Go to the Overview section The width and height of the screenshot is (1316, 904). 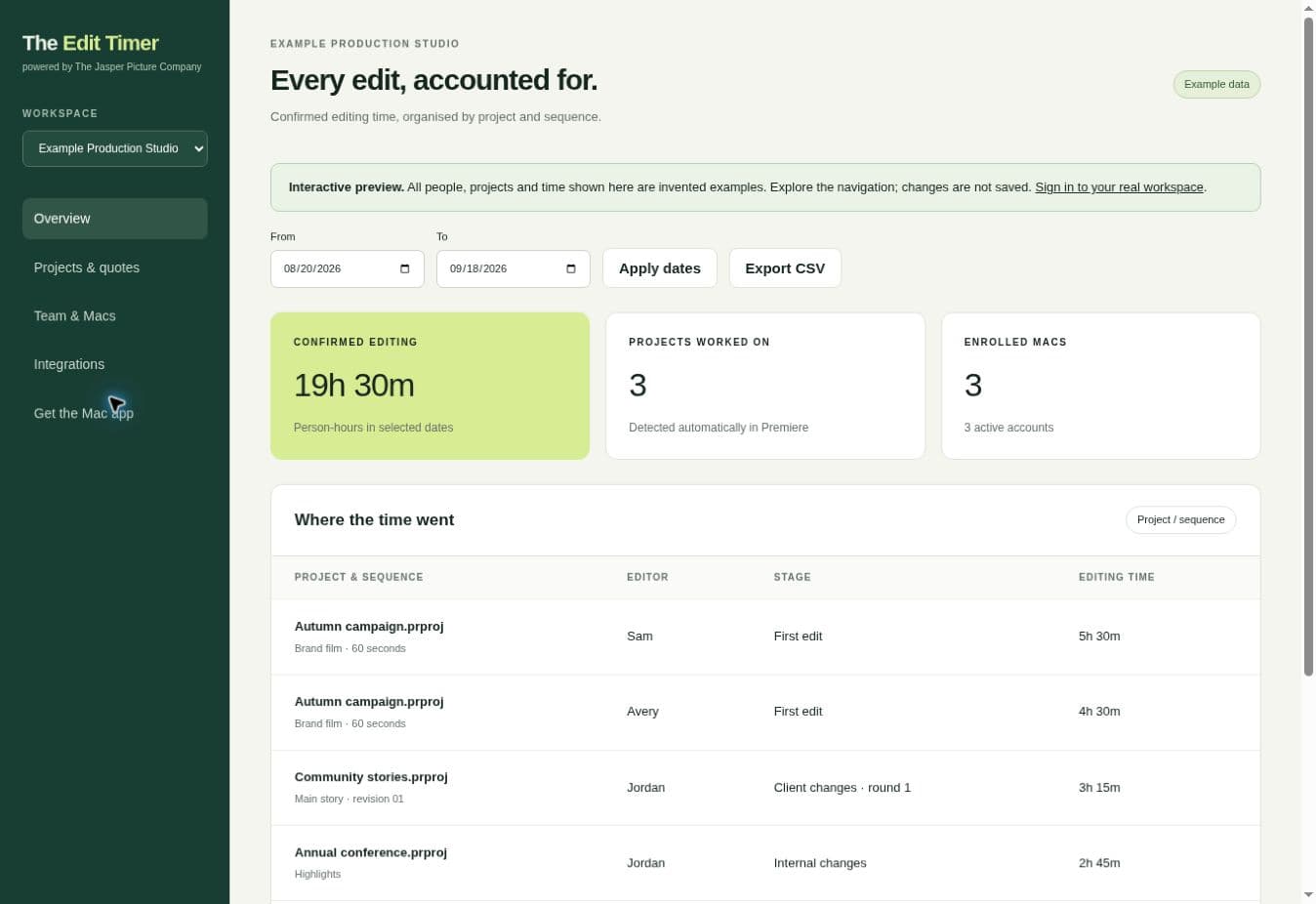[x=115, y=219]
